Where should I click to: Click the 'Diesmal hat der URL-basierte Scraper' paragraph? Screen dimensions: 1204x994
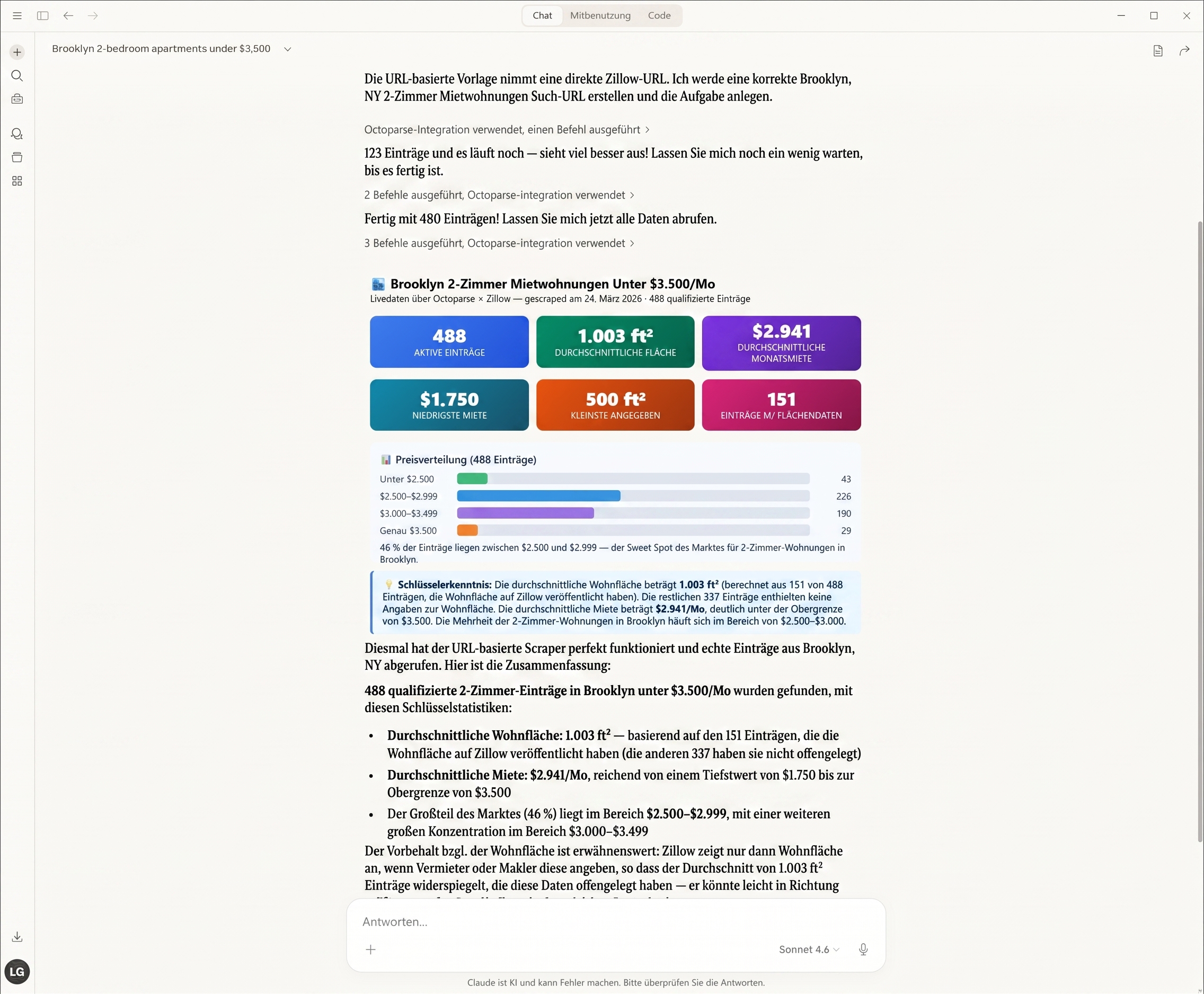point(610,657)
